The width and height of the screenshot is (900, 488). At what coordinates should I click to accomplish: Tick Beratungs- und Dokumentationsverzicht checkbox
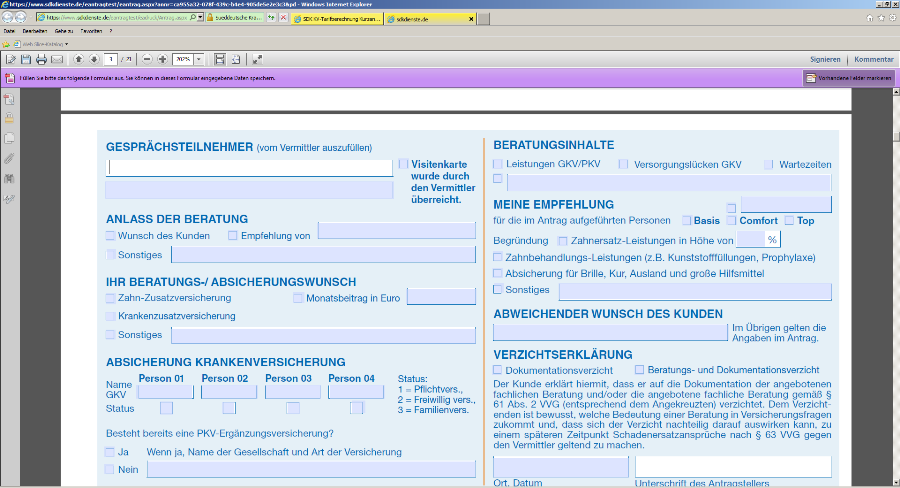point(639,370)
